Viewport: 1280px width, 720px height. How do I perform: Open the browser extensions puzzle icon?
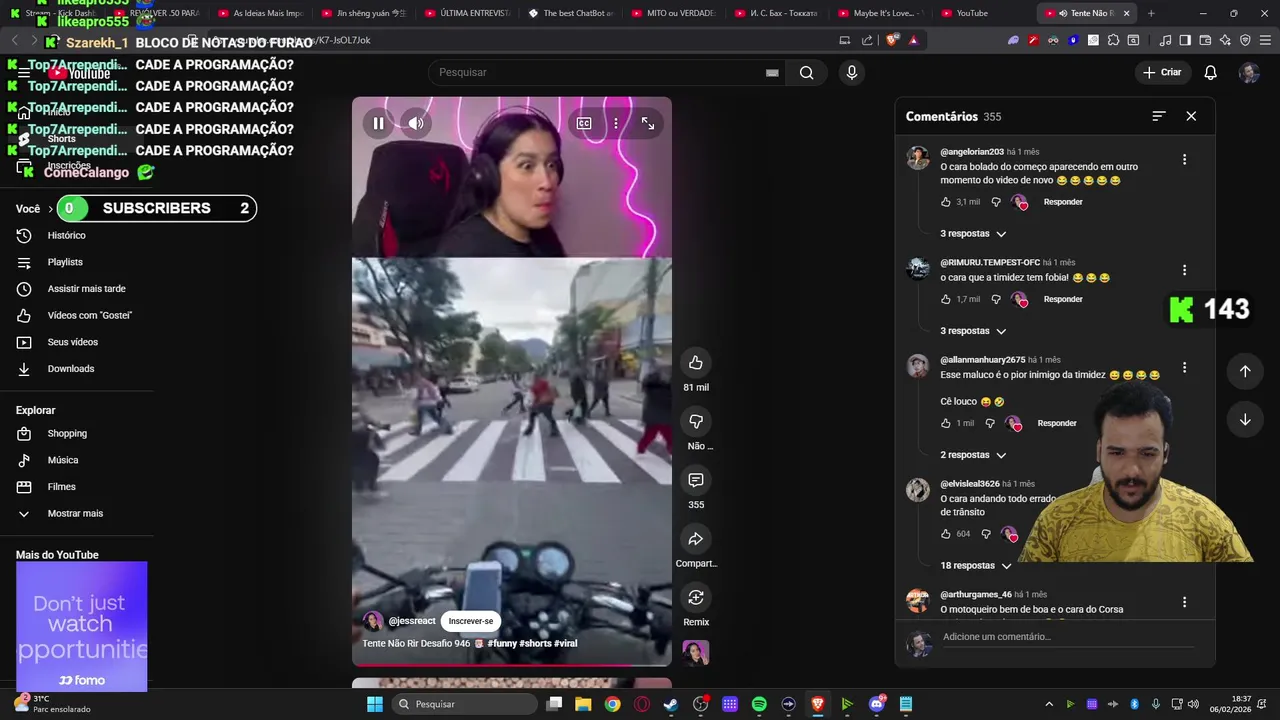[1113, 40]
